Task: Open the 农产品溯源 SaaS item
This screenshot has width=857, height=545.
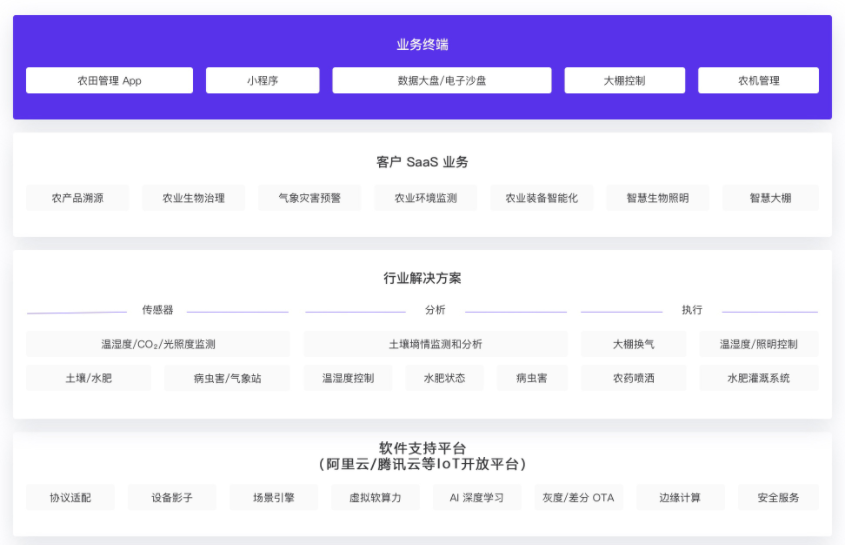Action: tap(77, 198)
